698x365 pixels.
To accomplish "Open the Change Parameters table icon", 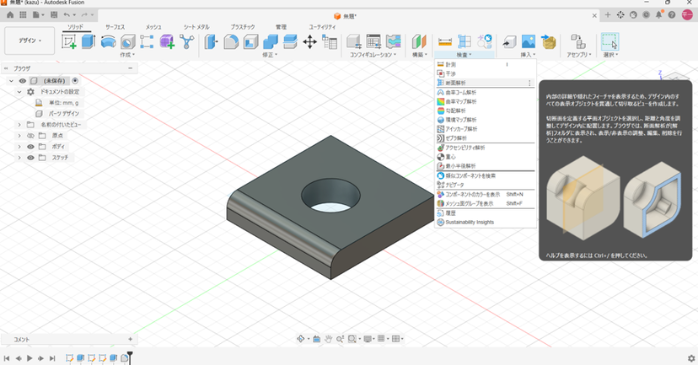I will tap(329, 42).
